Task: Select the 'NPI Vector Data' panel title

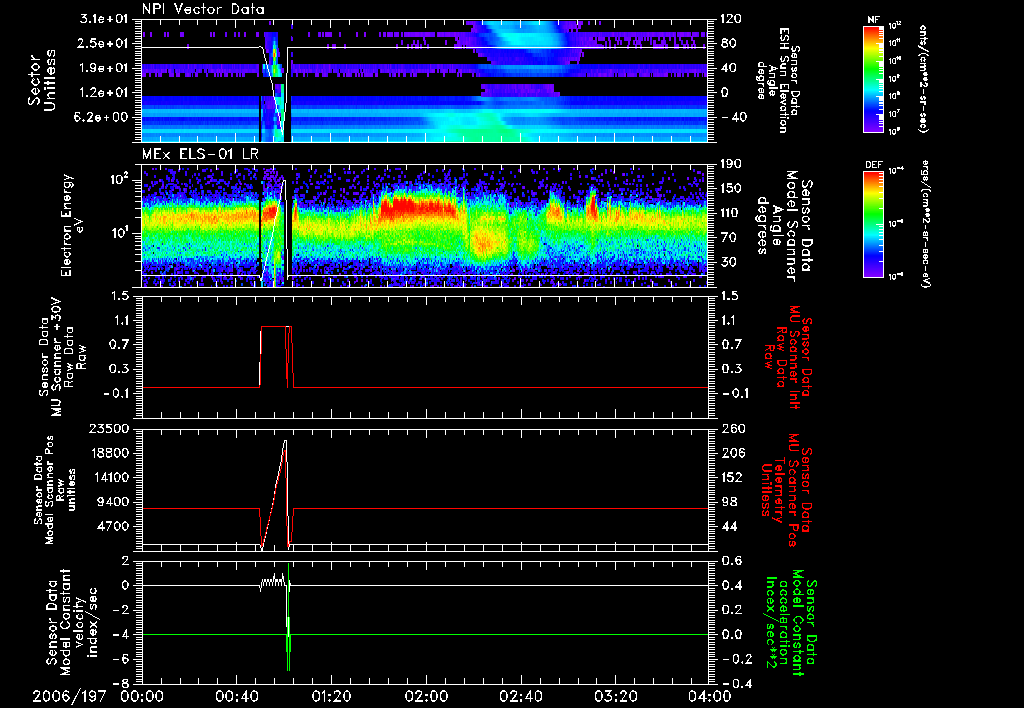Action: click(x=203, y=9)
